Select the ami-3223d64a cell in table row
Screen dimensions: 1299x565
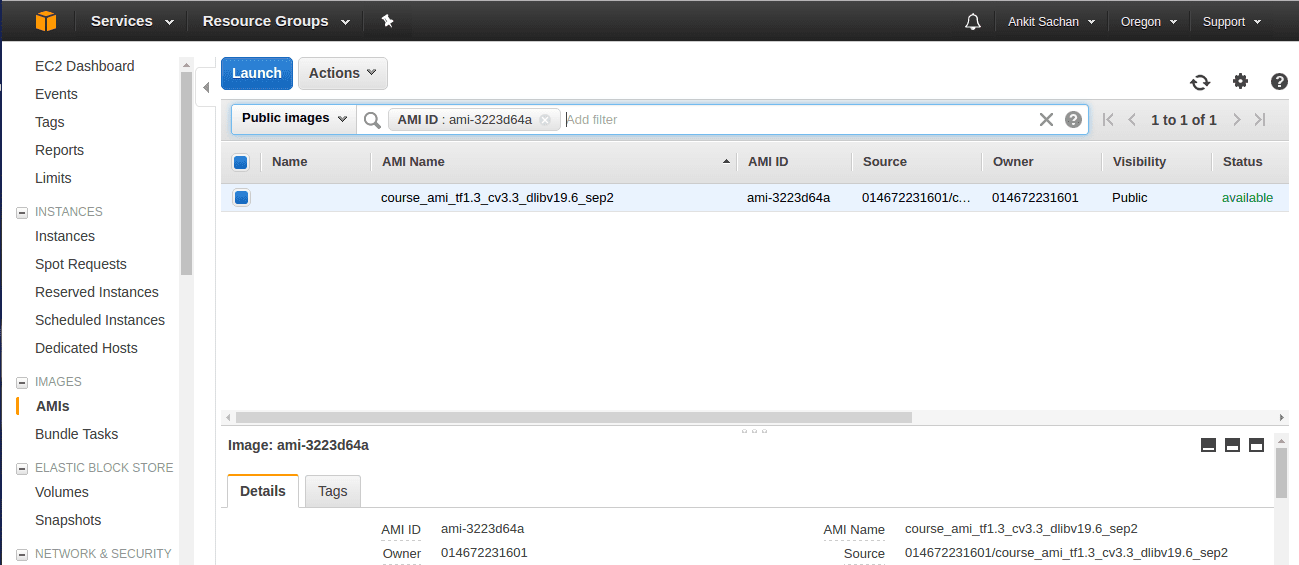pos(788,198)
